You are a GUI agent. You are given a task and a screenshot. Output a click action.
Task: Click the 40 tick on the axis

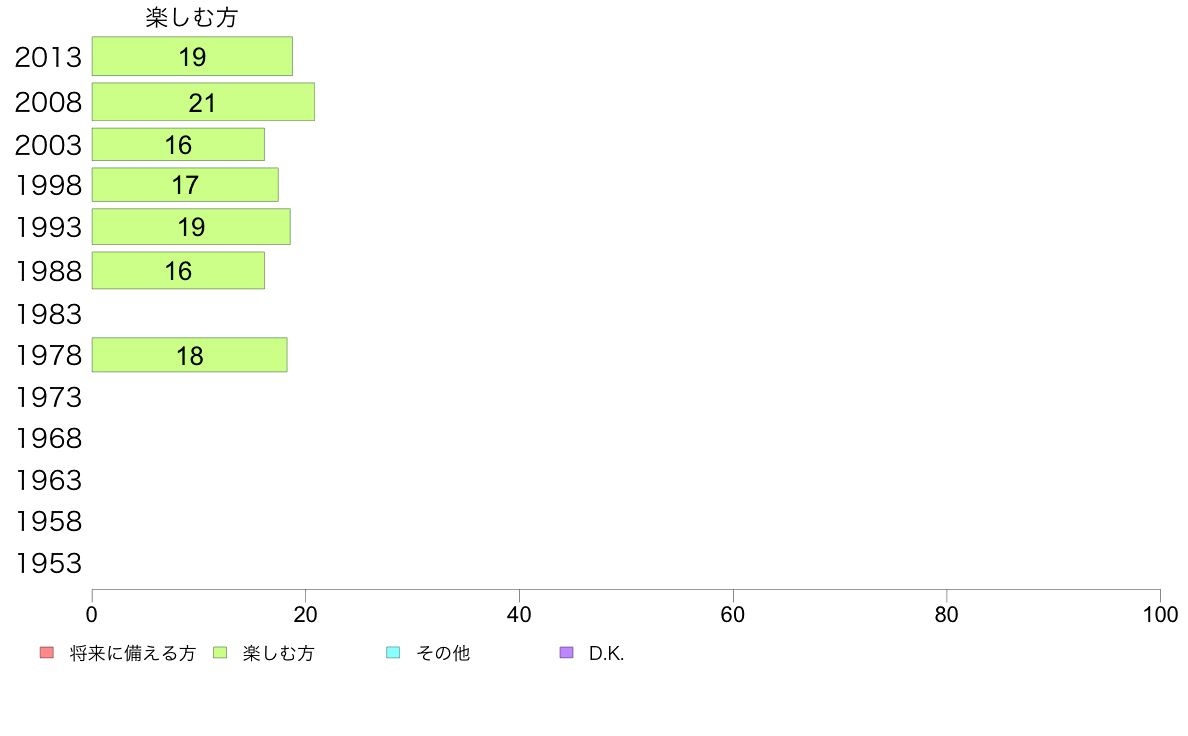[519, 614]
